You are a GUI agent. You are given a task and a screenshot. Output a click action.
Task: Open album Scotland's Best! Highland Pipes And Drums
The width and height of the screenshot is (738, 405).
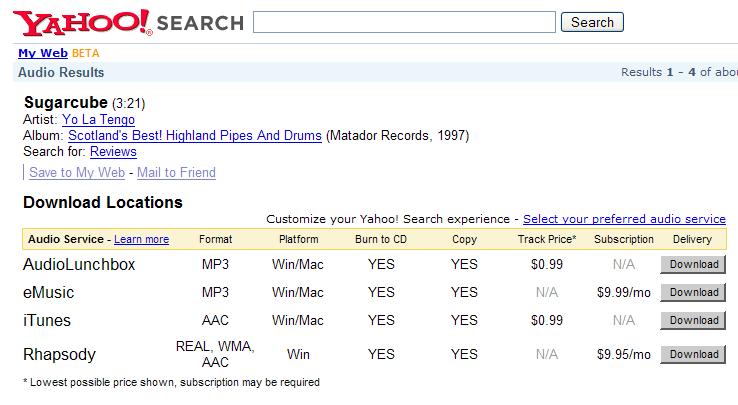[195, 136]
